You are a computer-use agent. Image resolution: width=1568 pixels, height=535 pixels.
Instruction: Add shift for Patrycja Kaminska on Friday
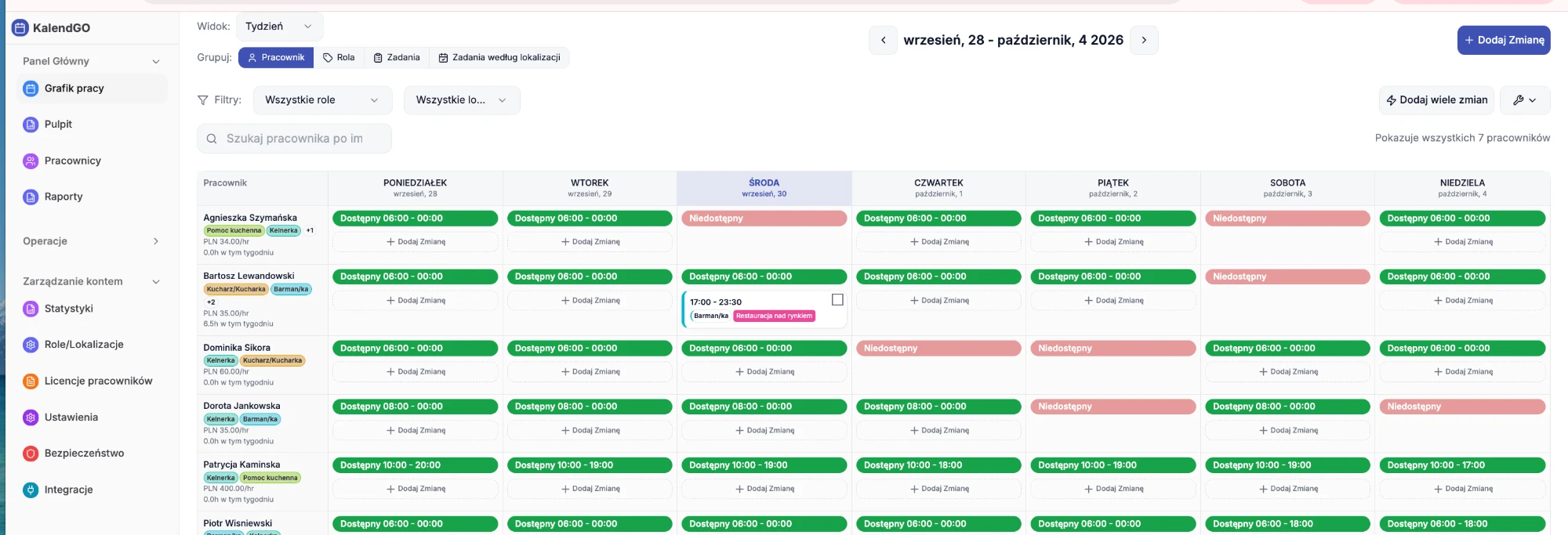coord(1113,489)
